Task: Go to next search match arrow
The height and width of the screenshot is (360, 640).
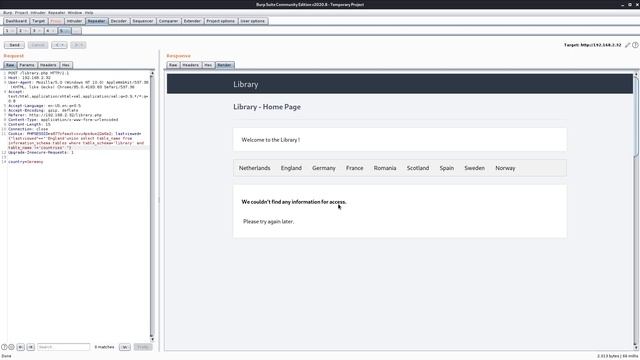Action: [x=31, y=347]
